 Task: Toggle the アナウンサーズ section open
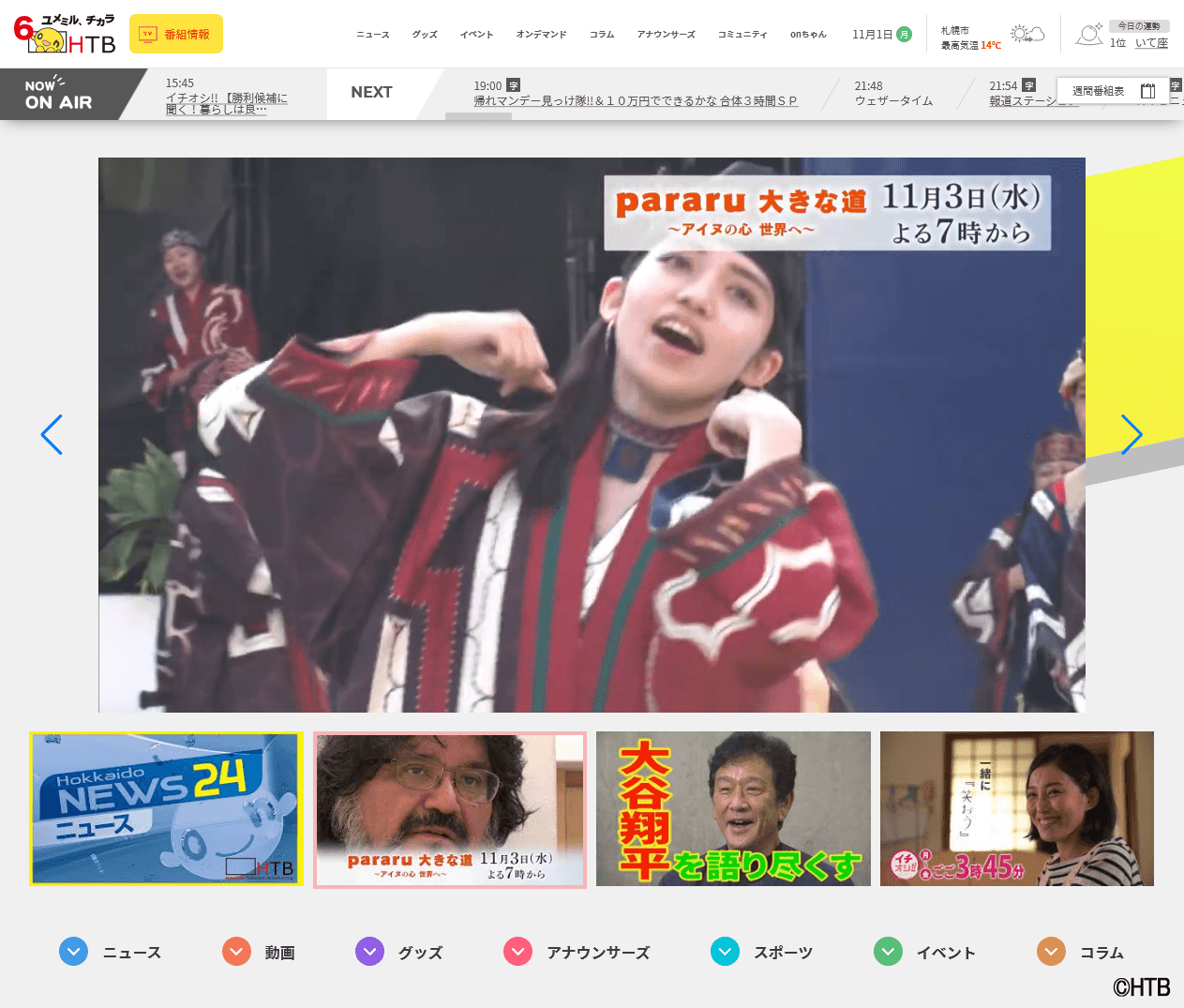517,951
